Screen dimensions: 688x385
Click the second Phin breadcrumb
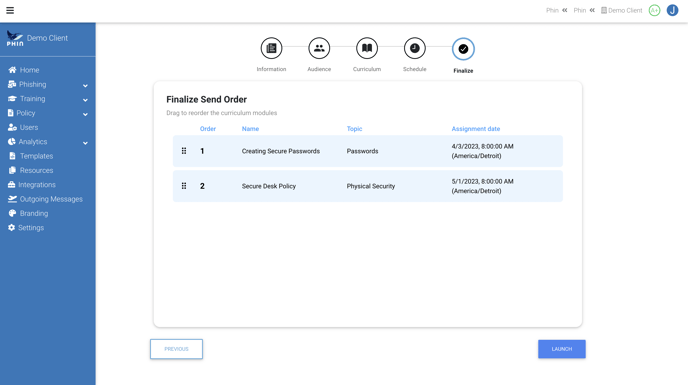pyautogui.click(x=580, y=10)
